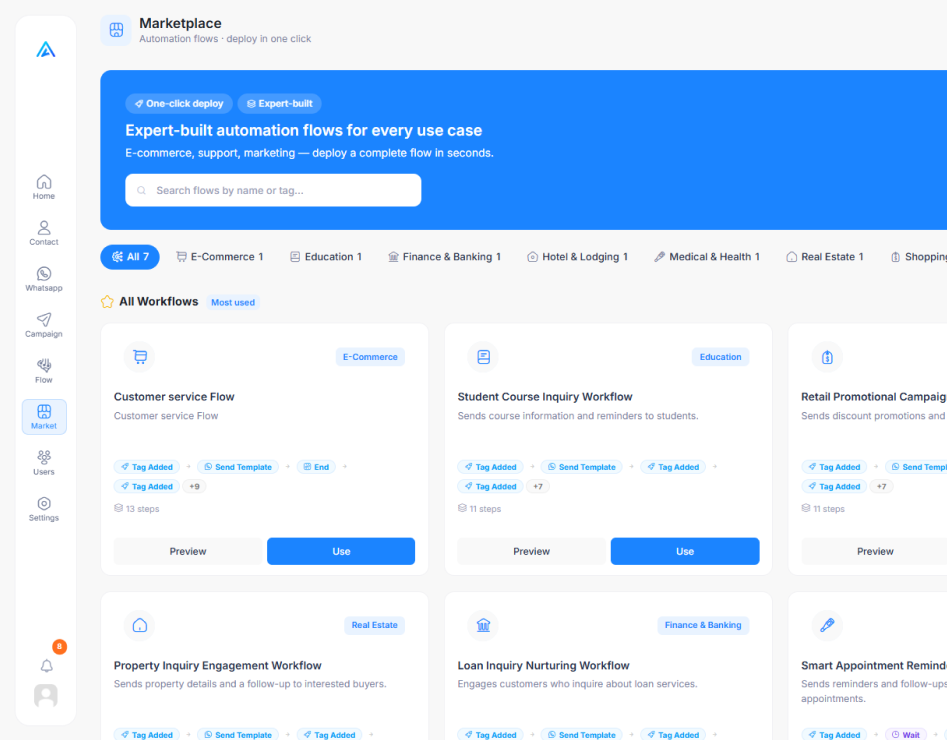
Task: Preview the Customer service Flow
Action: 188,551
